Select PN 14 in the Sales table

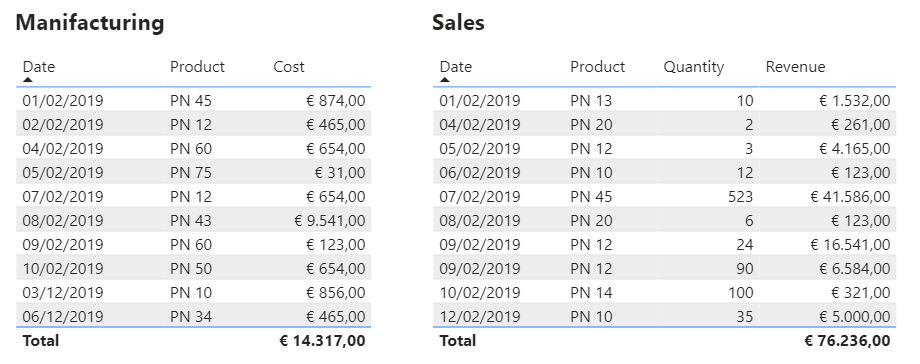[591, 292]
